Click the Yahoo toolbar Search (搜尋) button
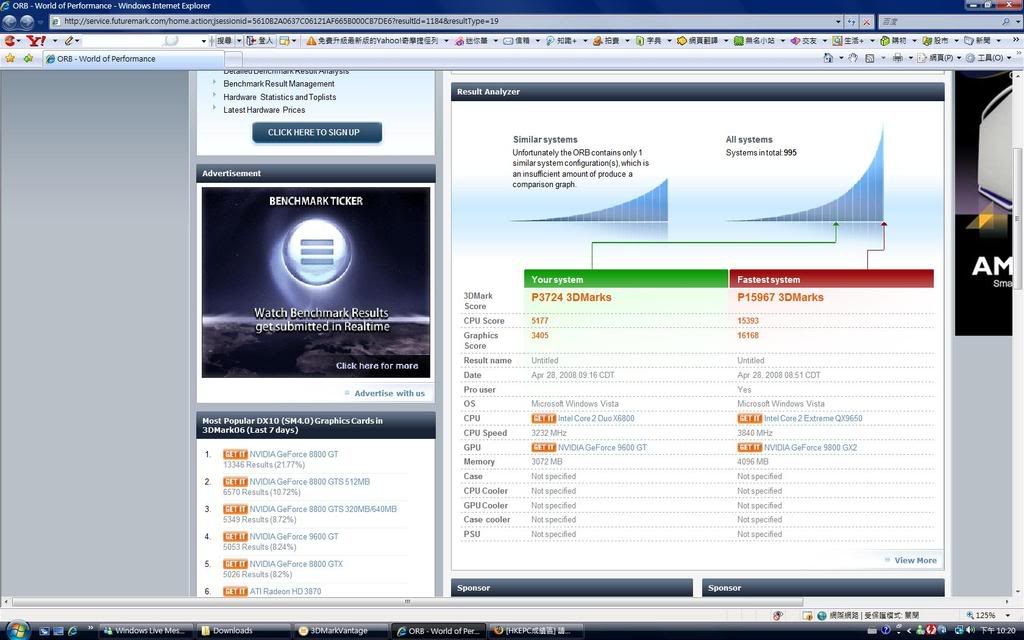The height and width of the screenshot is (640, 1024). tap(224, 40)
